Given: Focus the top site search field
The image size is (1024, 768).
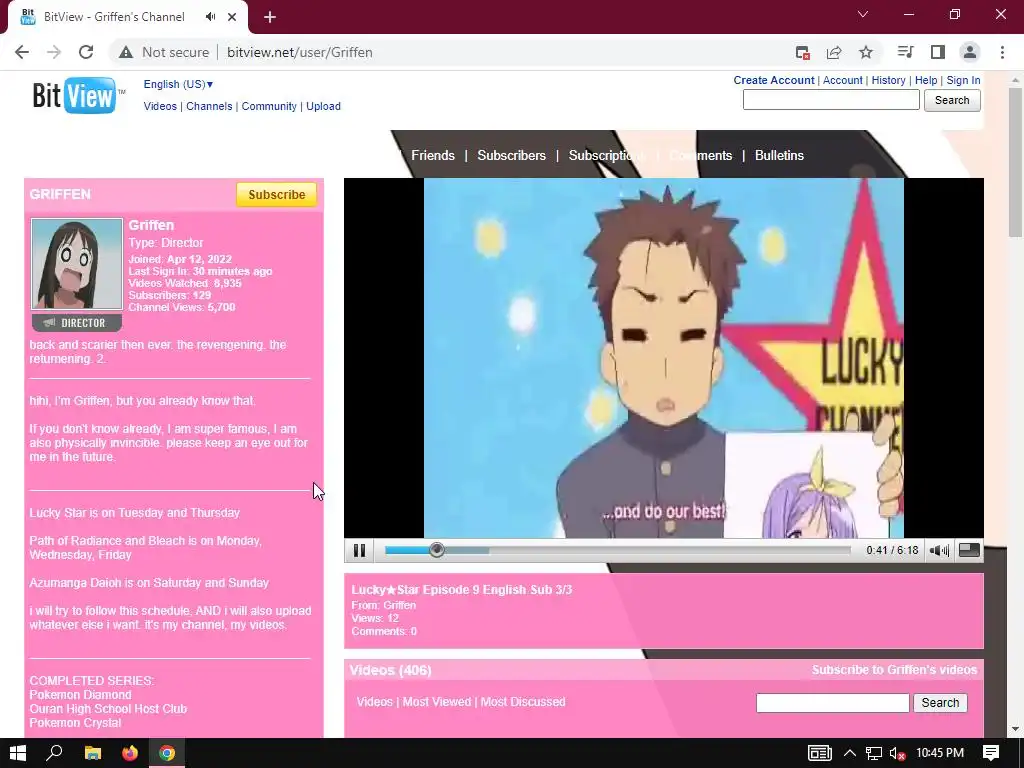Looking at the screenshot, I should [831, 100].
